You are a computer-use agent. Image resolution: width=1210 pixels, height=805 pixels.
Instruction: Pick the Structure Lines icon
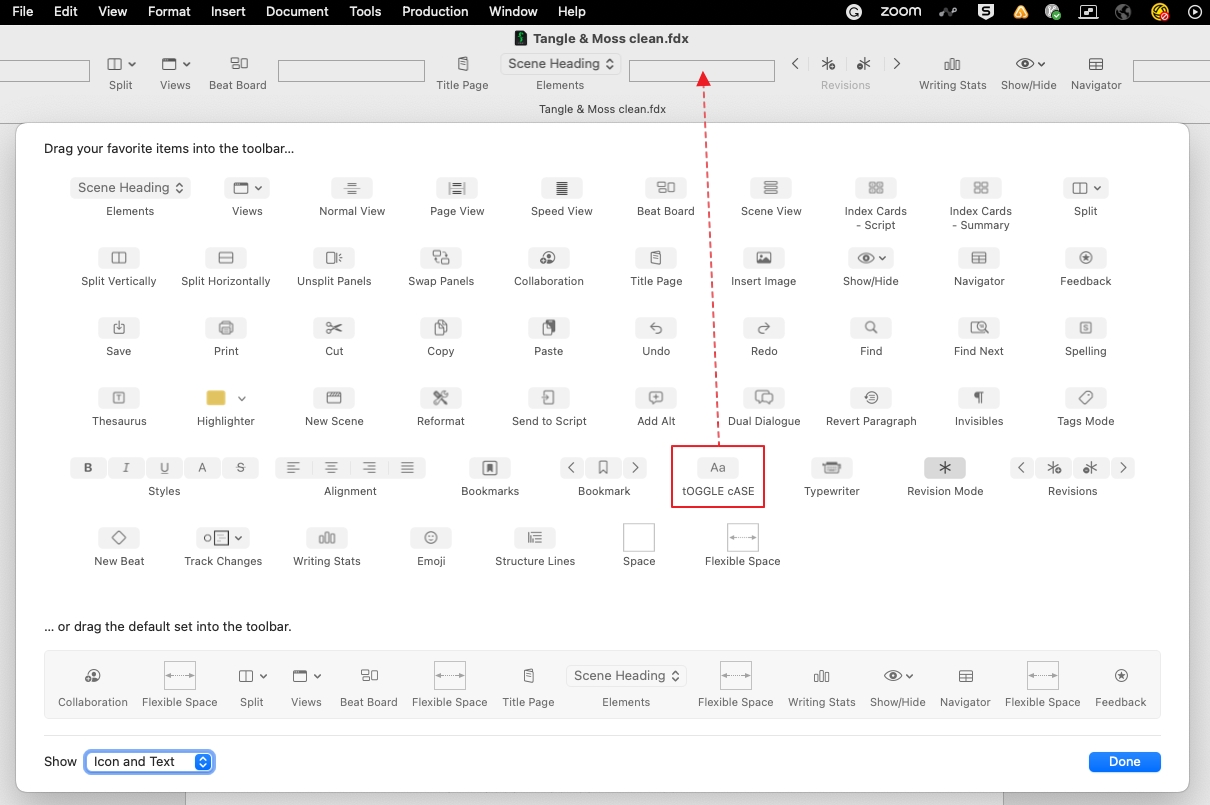tap(535, 538)
